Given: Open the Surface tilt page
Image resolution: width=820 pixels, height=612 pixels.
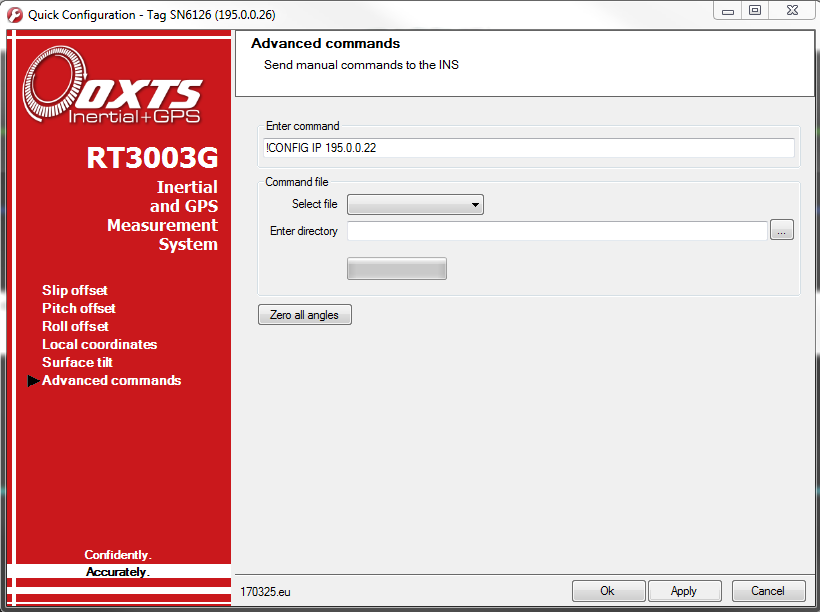Looking at the screenshot, I should (x=77, y=362).
